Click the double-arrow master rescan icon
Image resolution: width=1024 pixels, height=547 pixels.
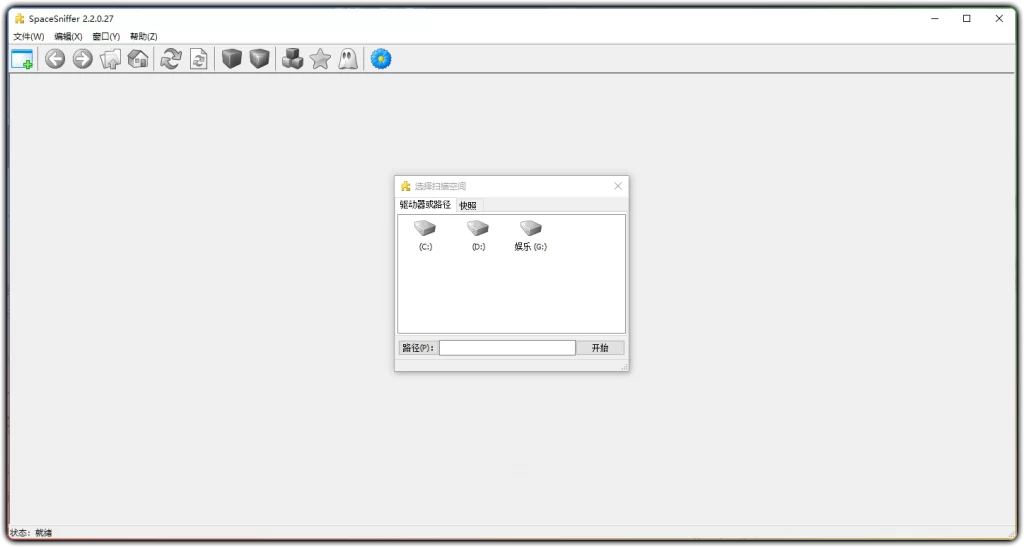tap(171, 59)
